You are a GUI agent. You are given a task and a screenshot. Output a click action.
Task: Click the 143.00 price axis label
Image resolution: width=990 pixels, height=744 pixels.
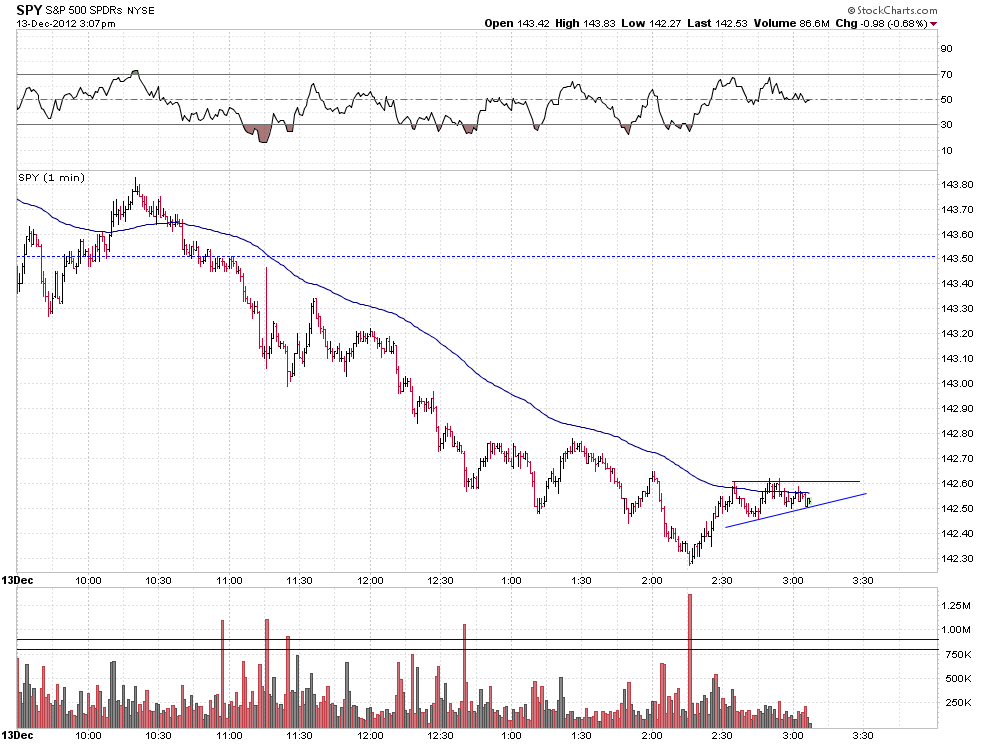click(957, 383)
